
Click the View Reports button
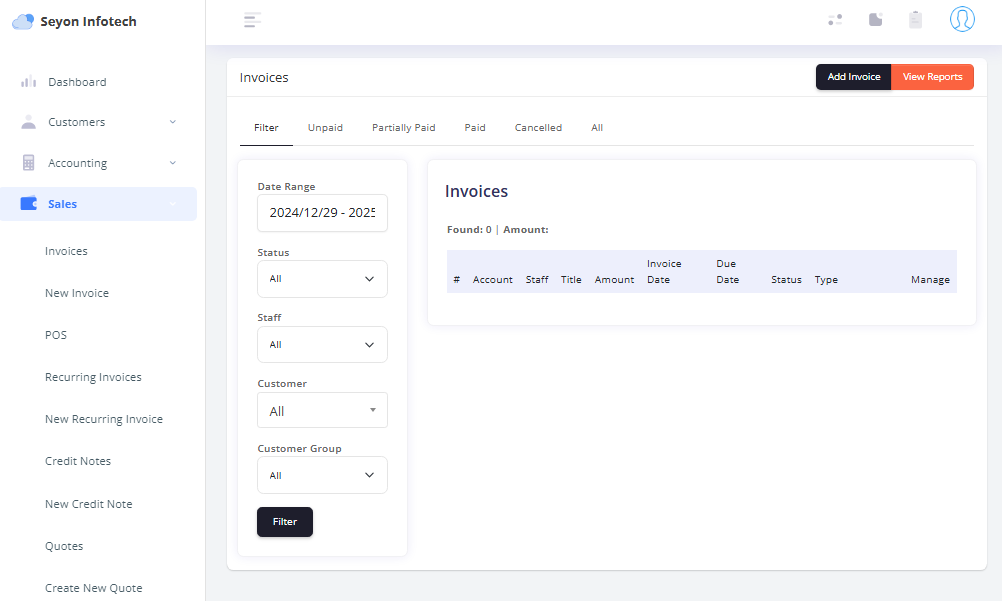tap(932, 77)
